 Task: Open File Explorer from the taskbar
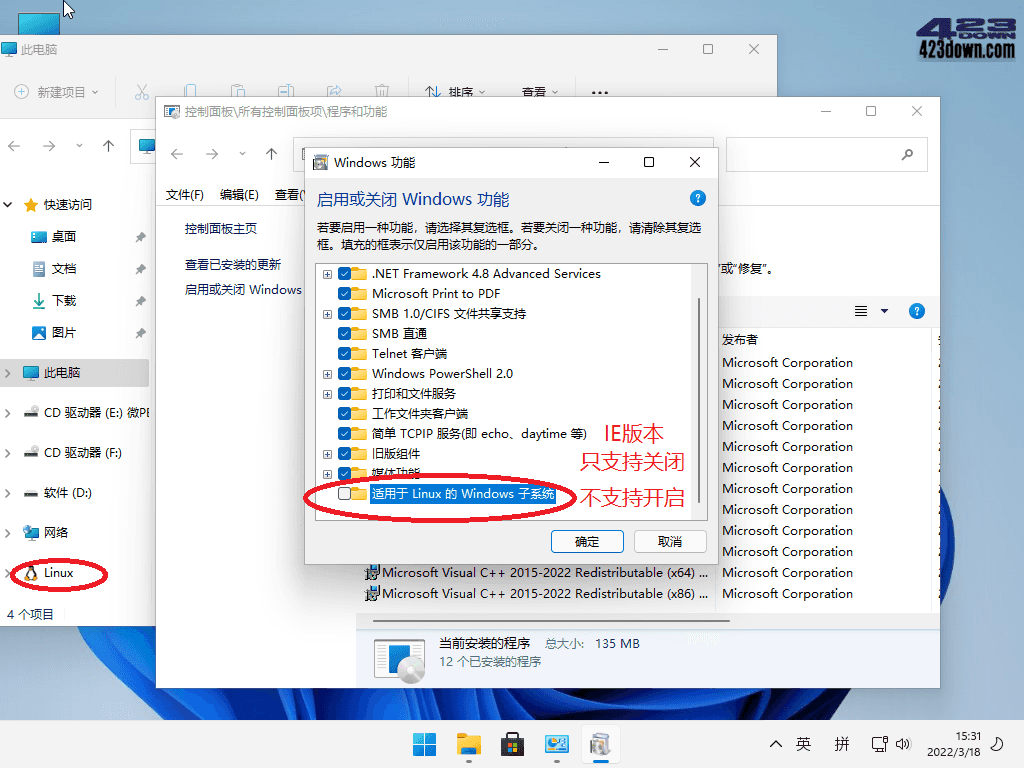pyautogui.click(x=469, y=744)
